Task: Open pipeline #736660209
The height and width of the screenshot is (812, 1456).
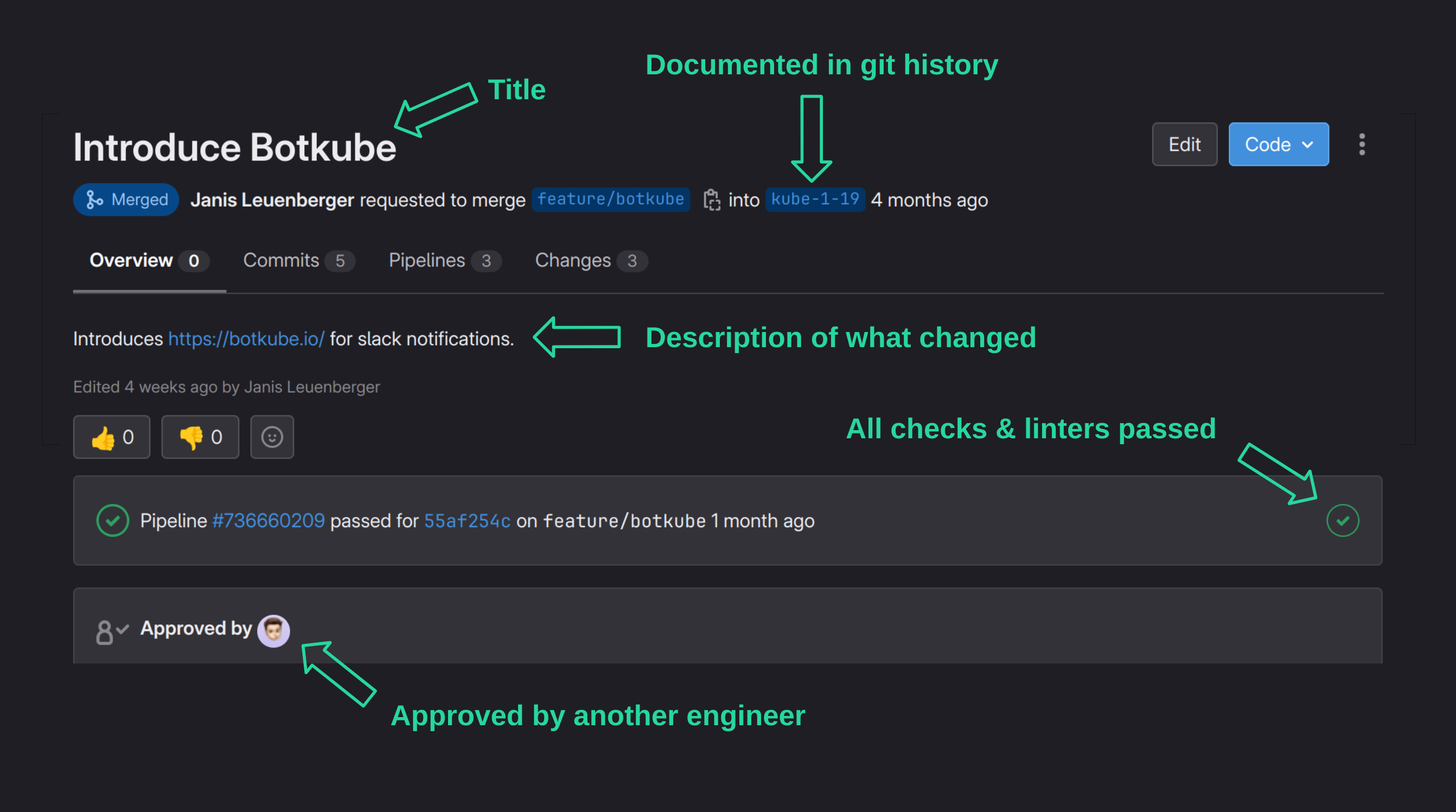Action: [269, 520]
